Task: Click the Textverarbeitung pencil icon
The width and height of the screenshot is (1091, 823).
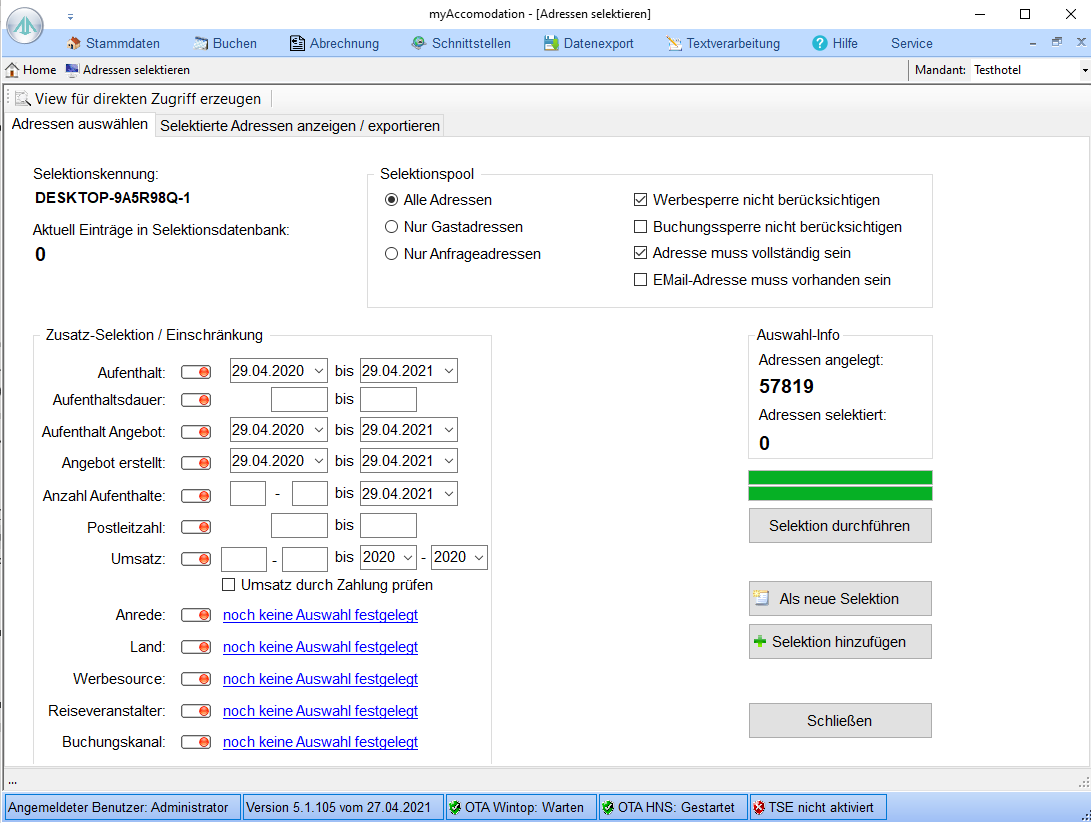Action: 674,43
